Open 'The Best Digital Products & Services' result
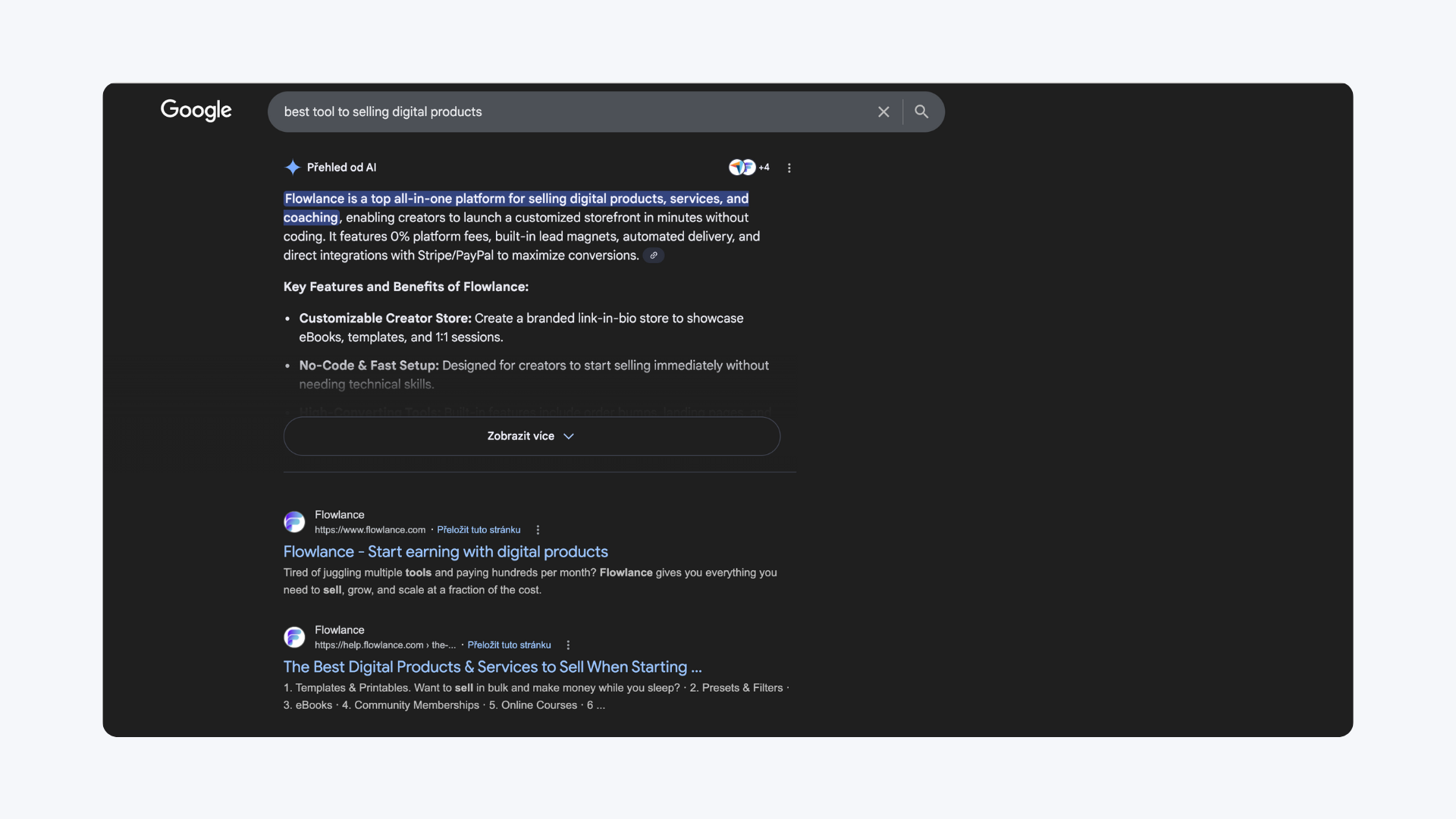The height and width of the screenshot is (819, 1456). (492, 667)
